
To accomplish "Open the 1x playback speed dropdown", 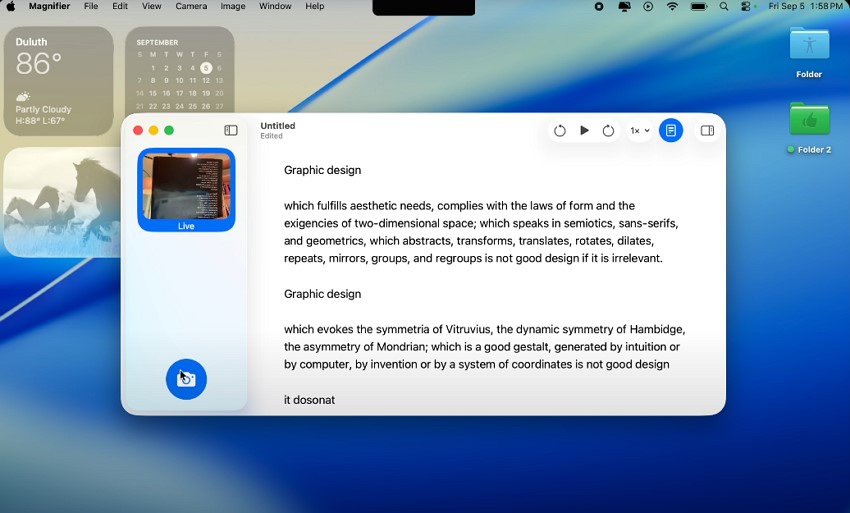I will pos(640,131).
